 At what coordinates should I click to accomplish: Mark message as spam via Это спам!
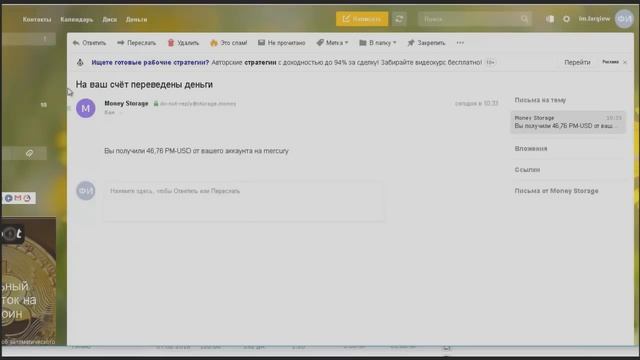coord(229,43)
